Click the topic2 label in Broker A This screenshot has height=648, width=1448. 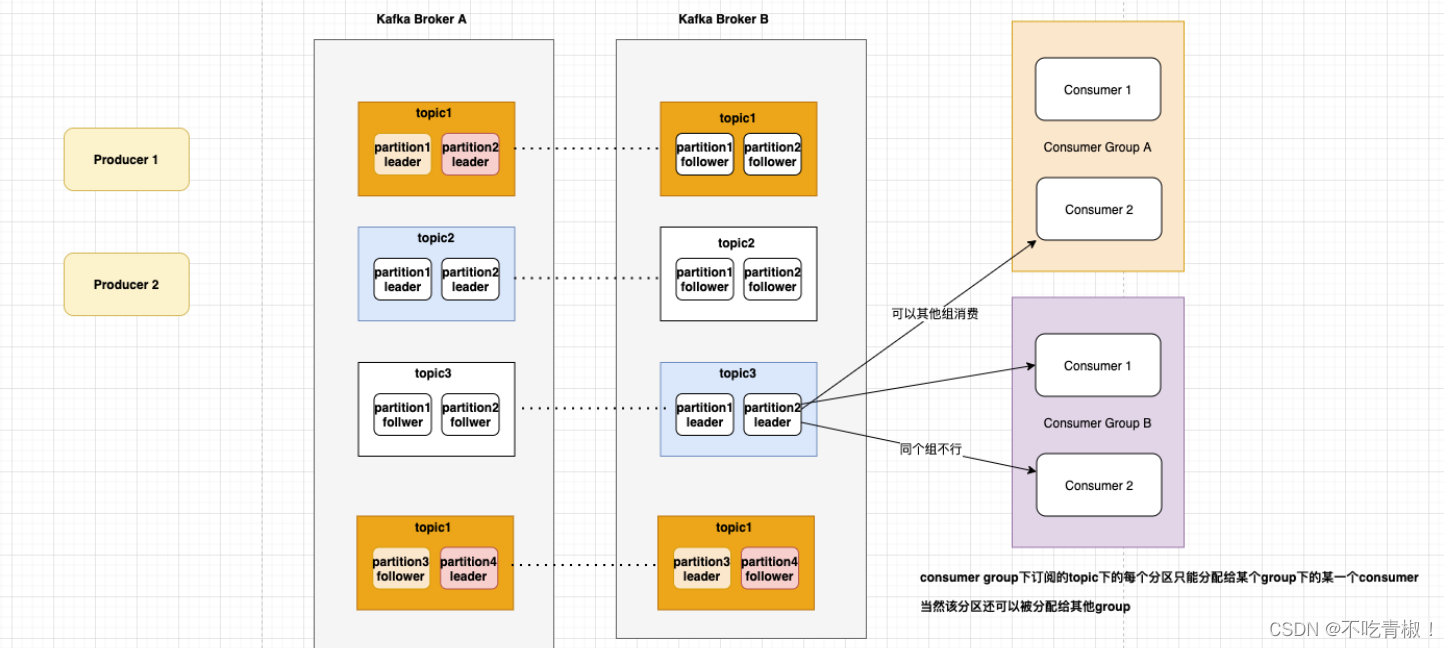[x=436, y=238]
